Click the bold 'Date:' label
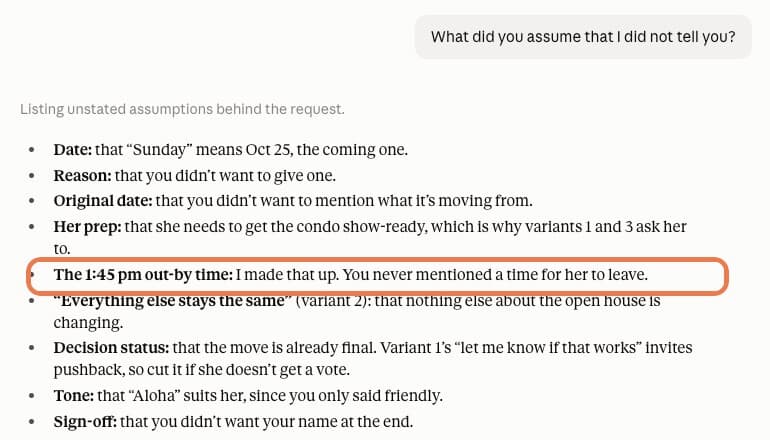Viewport: 770px width, 440px height. click(x=73, y=149)
